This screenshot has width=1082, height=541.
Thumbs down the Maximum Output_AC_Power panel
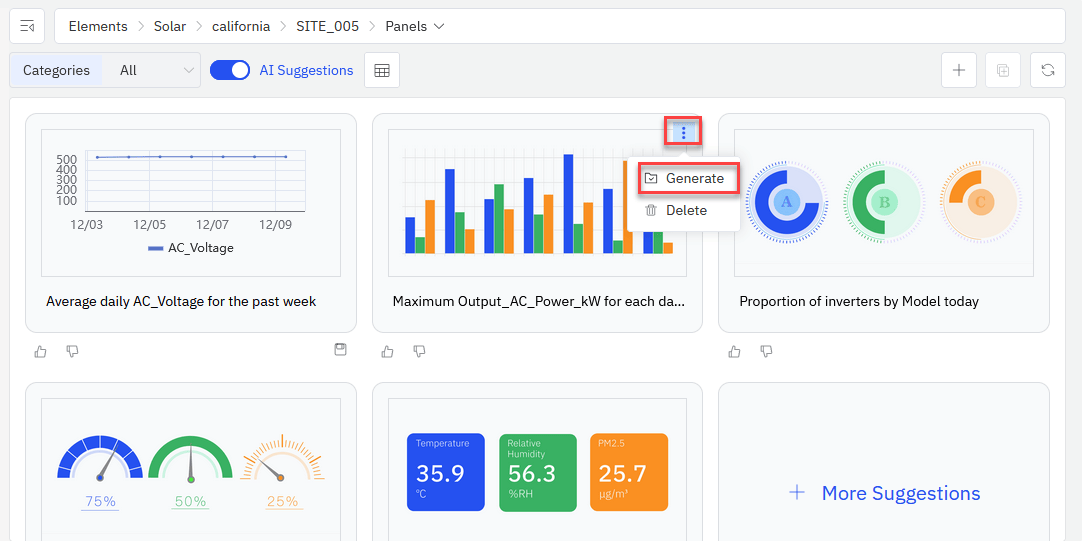[419, 351]
